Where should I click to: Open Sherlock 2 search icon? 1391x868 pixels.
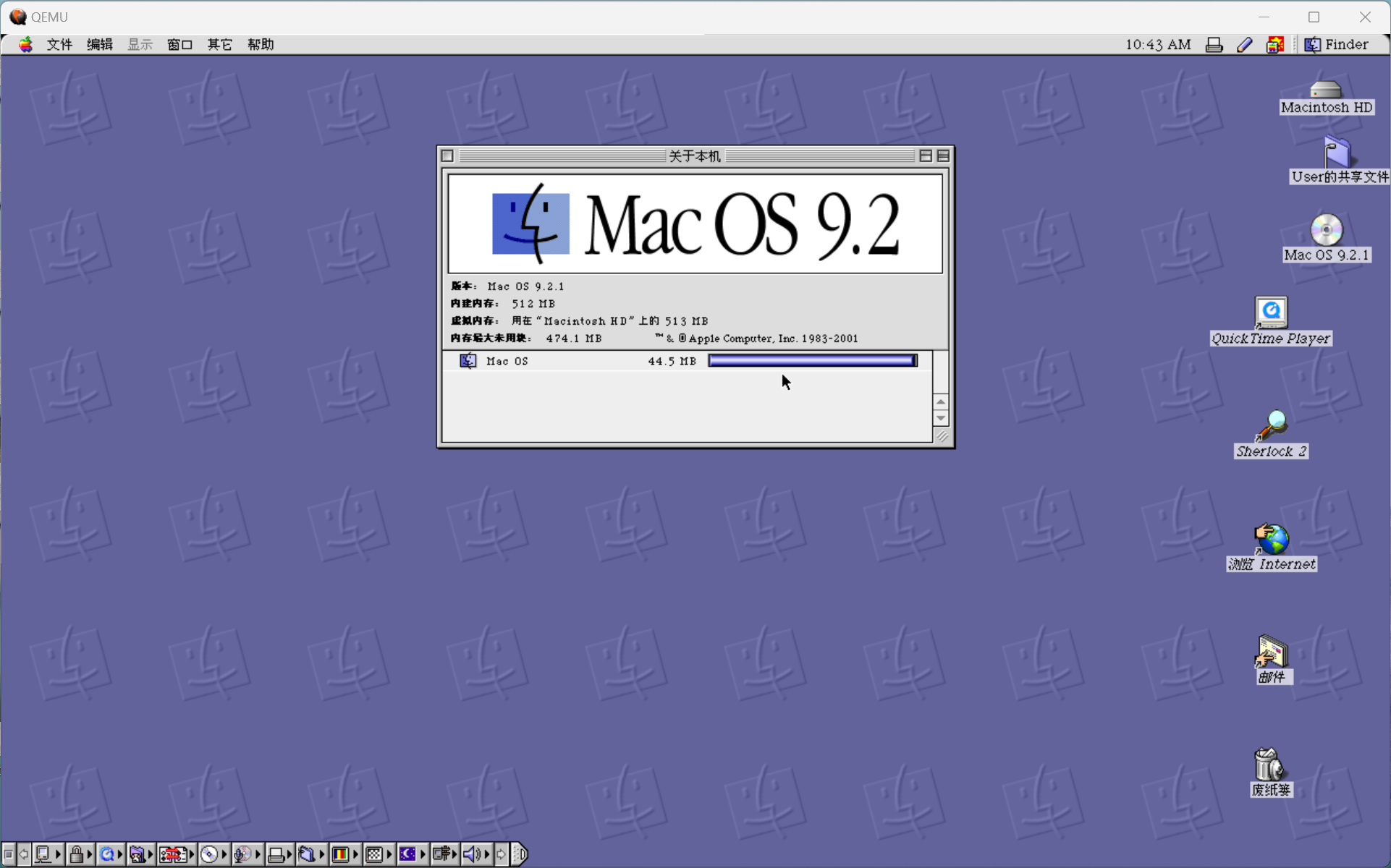point(1271,426)
